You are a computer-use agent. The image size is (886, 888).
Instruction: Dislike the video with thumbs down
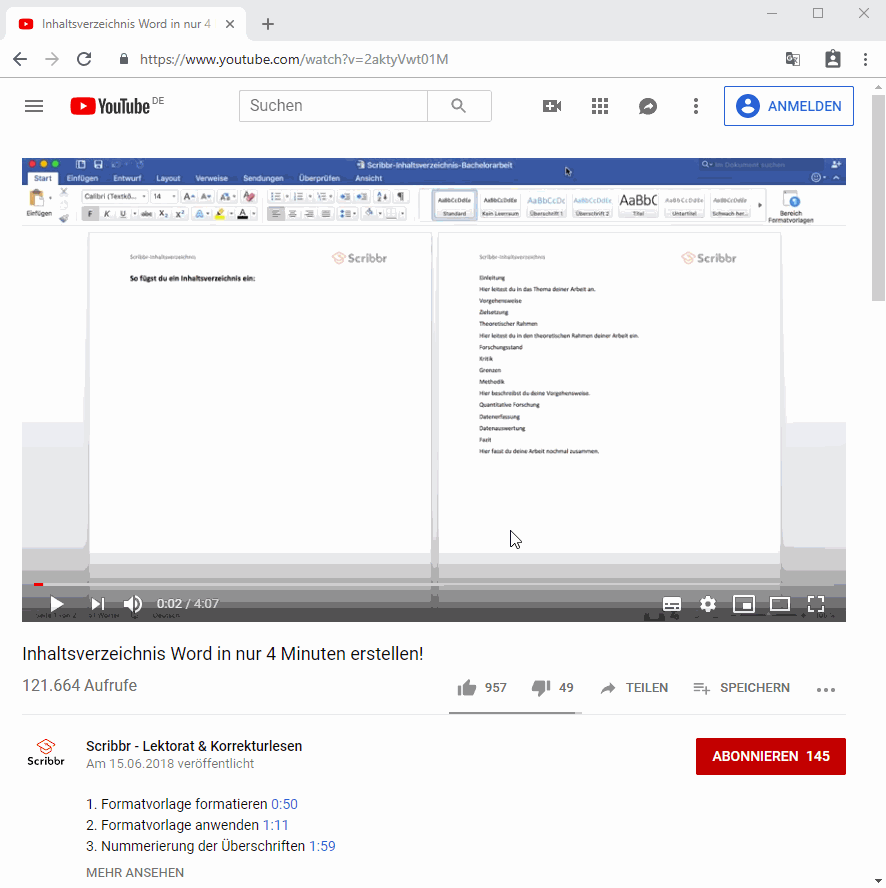[541, 688]
